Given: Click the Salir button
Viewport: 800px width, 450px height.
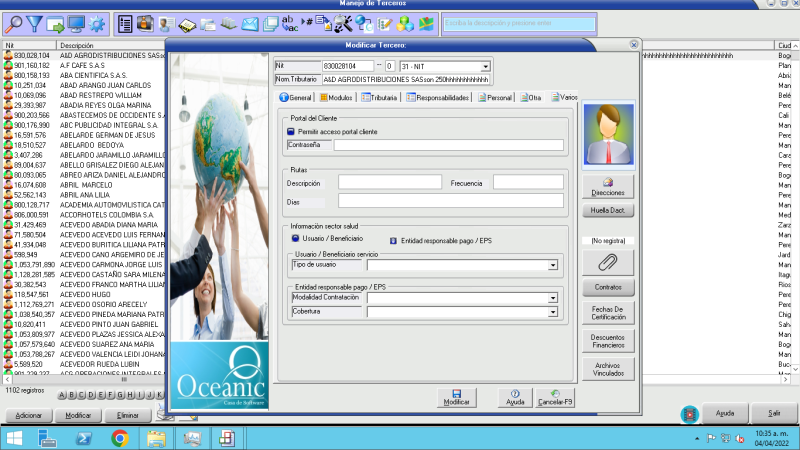Looking at the screenshot, I should (x=773, y=413).
